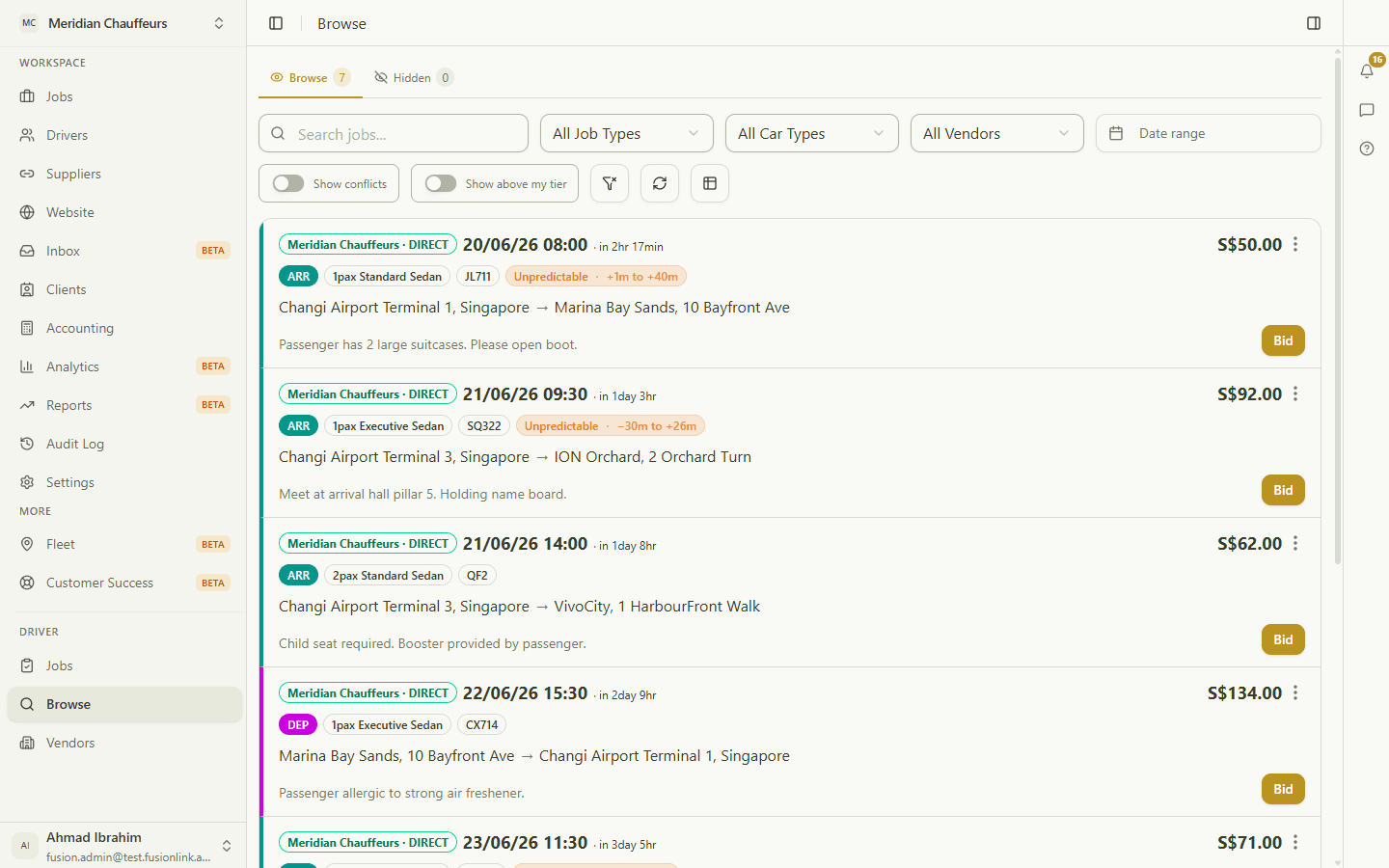Image resolution: width=1389 pixels, height=868 pixels.
Task: Open Jobs under Driver section
Action: coord(123,665)
